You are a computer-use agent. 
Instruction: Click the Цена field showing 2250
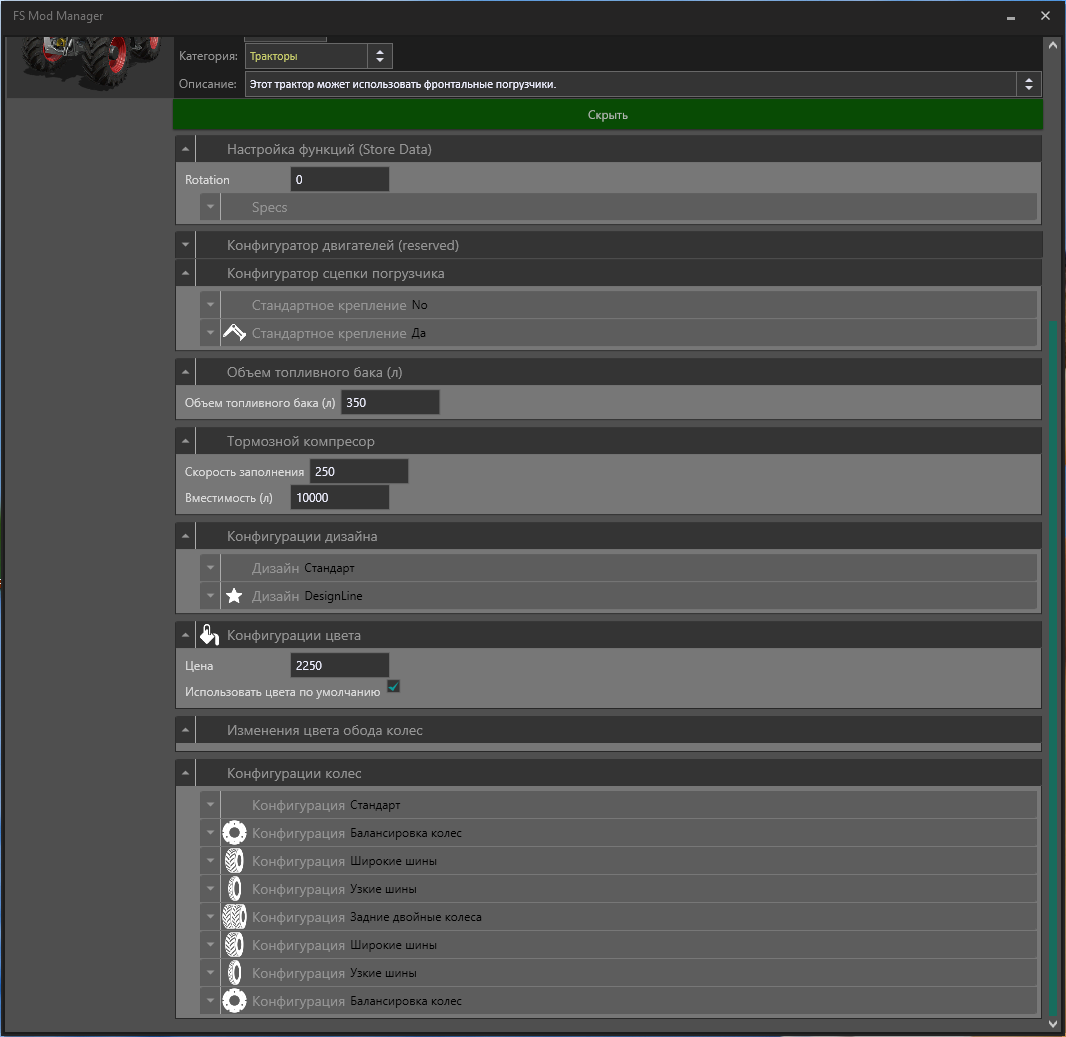pos(339,666)
